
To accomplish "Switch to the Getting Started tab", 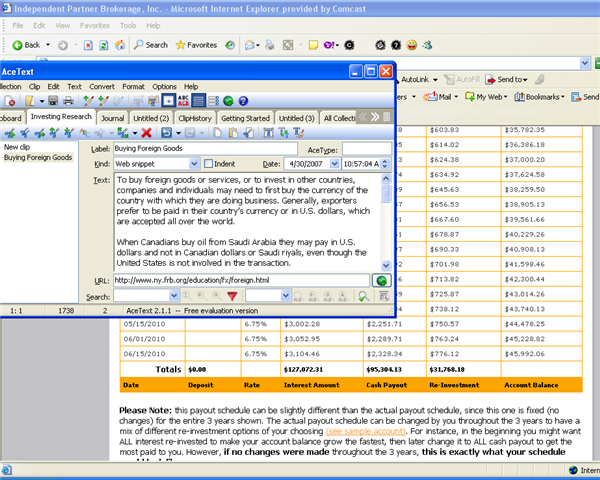I will pos(245,118).
